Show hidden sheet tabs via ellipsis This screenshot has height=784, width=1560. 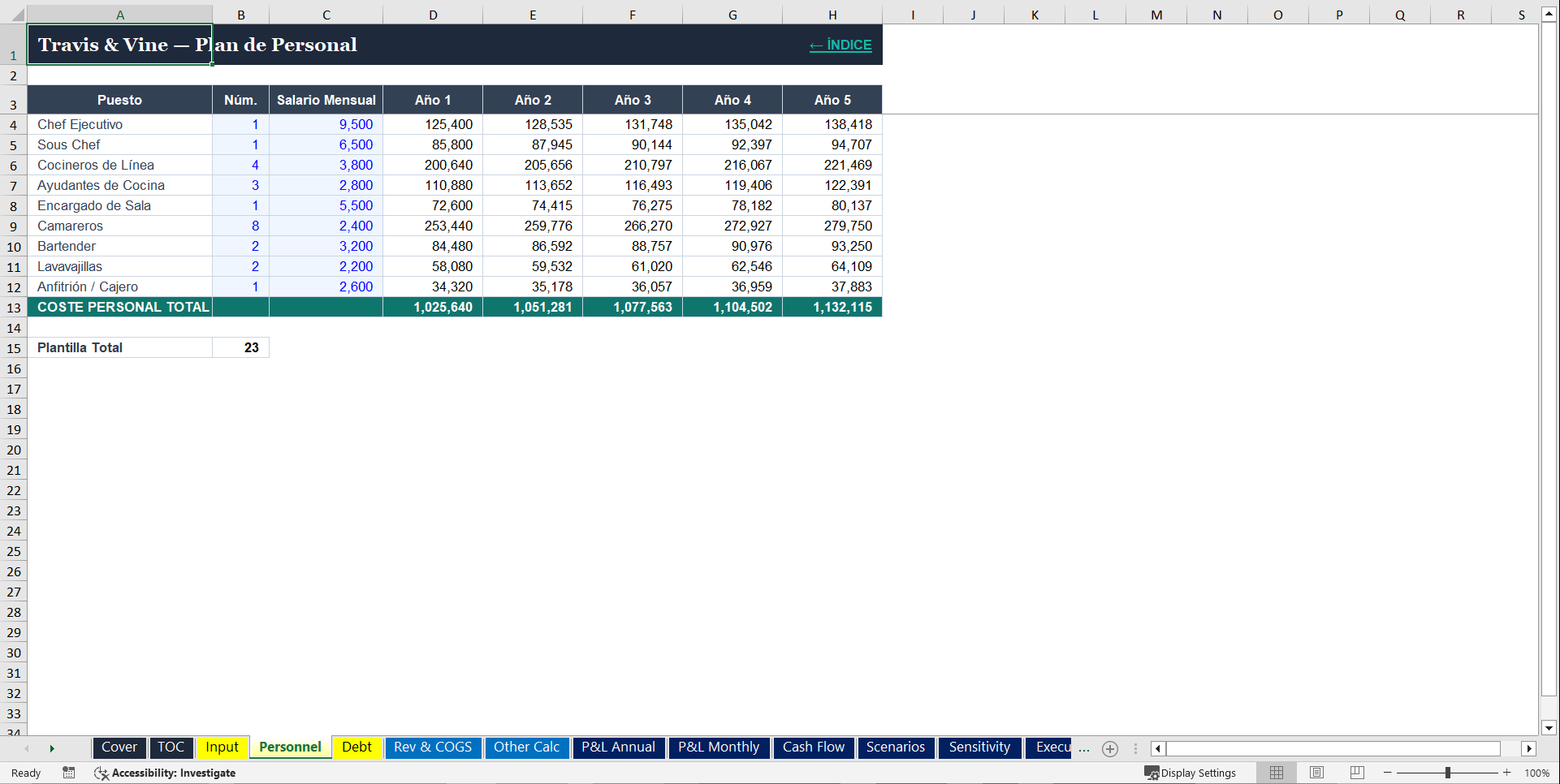(x=1084, y=748)
